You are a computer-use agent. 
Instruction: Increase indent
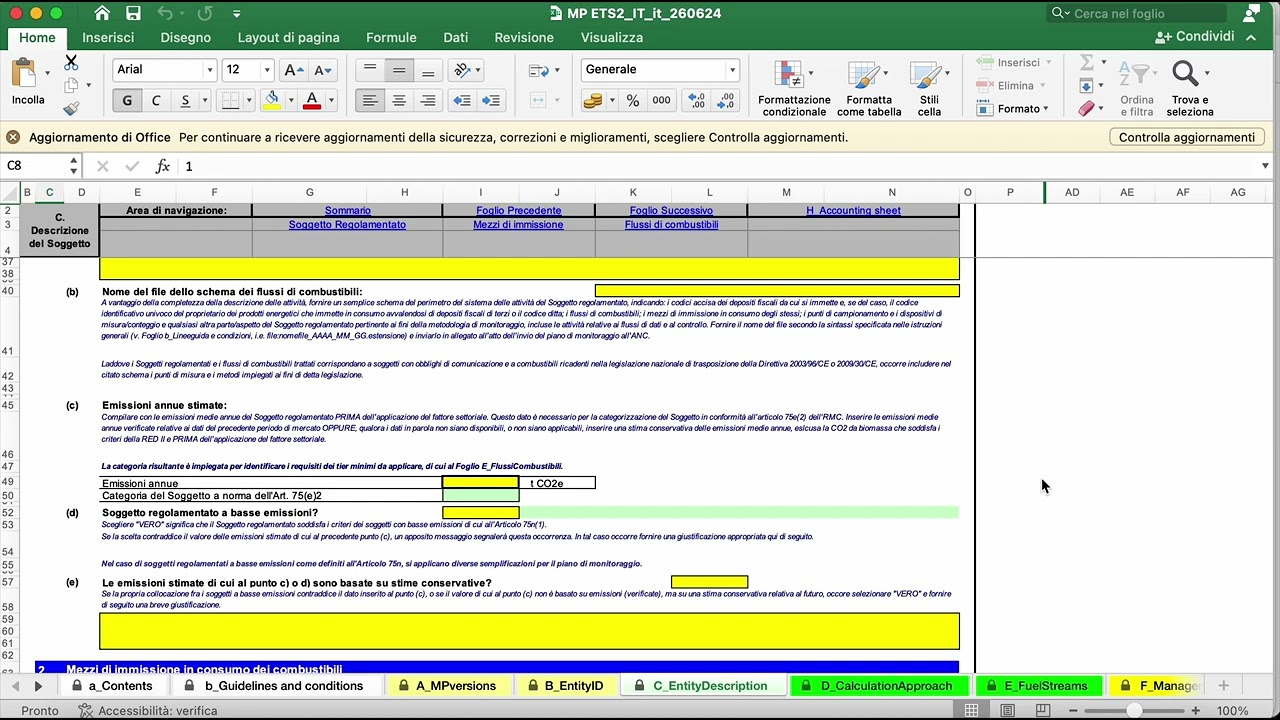(490, 101)
